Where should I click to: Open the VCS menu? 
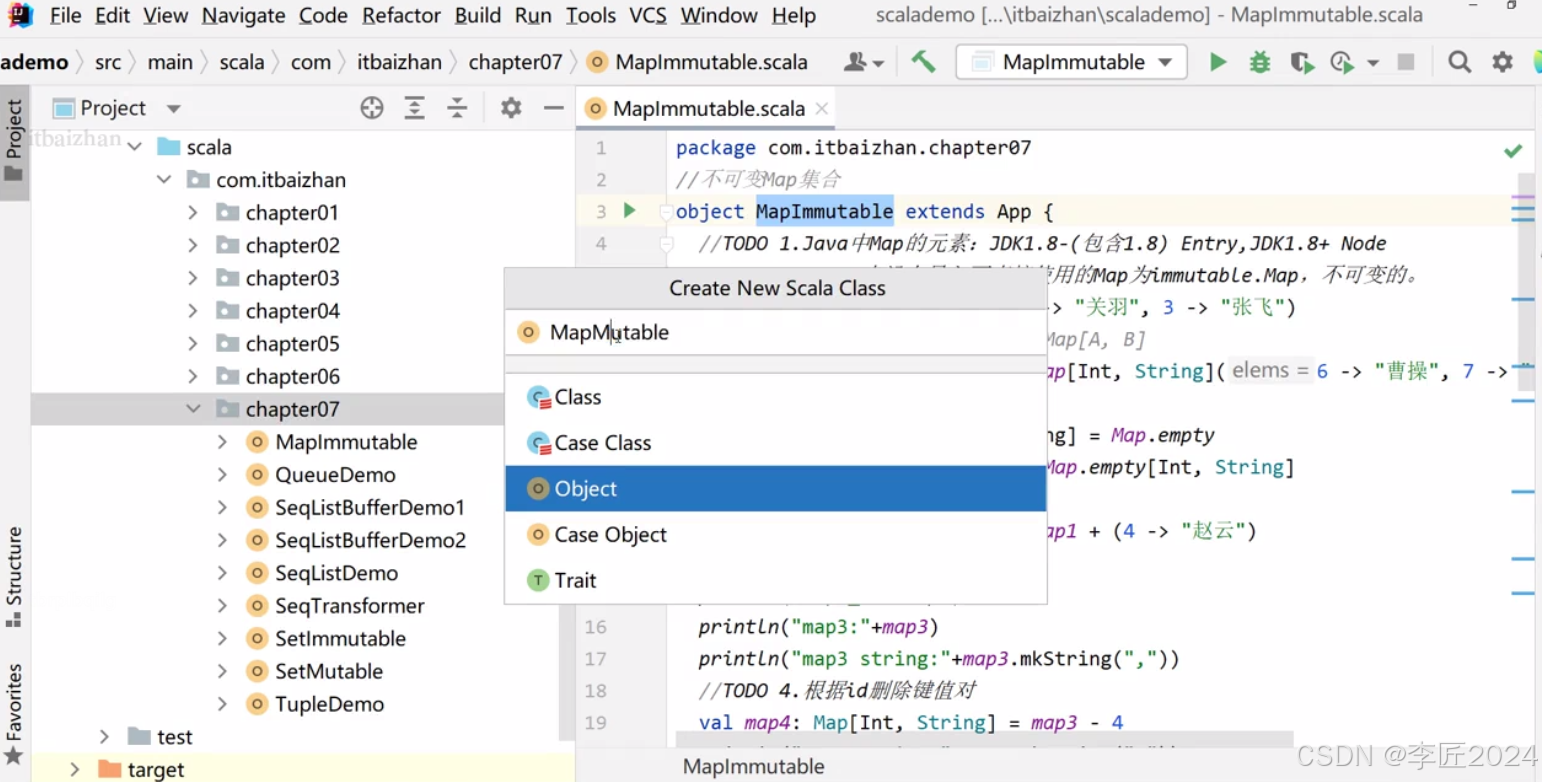(648, 16)
